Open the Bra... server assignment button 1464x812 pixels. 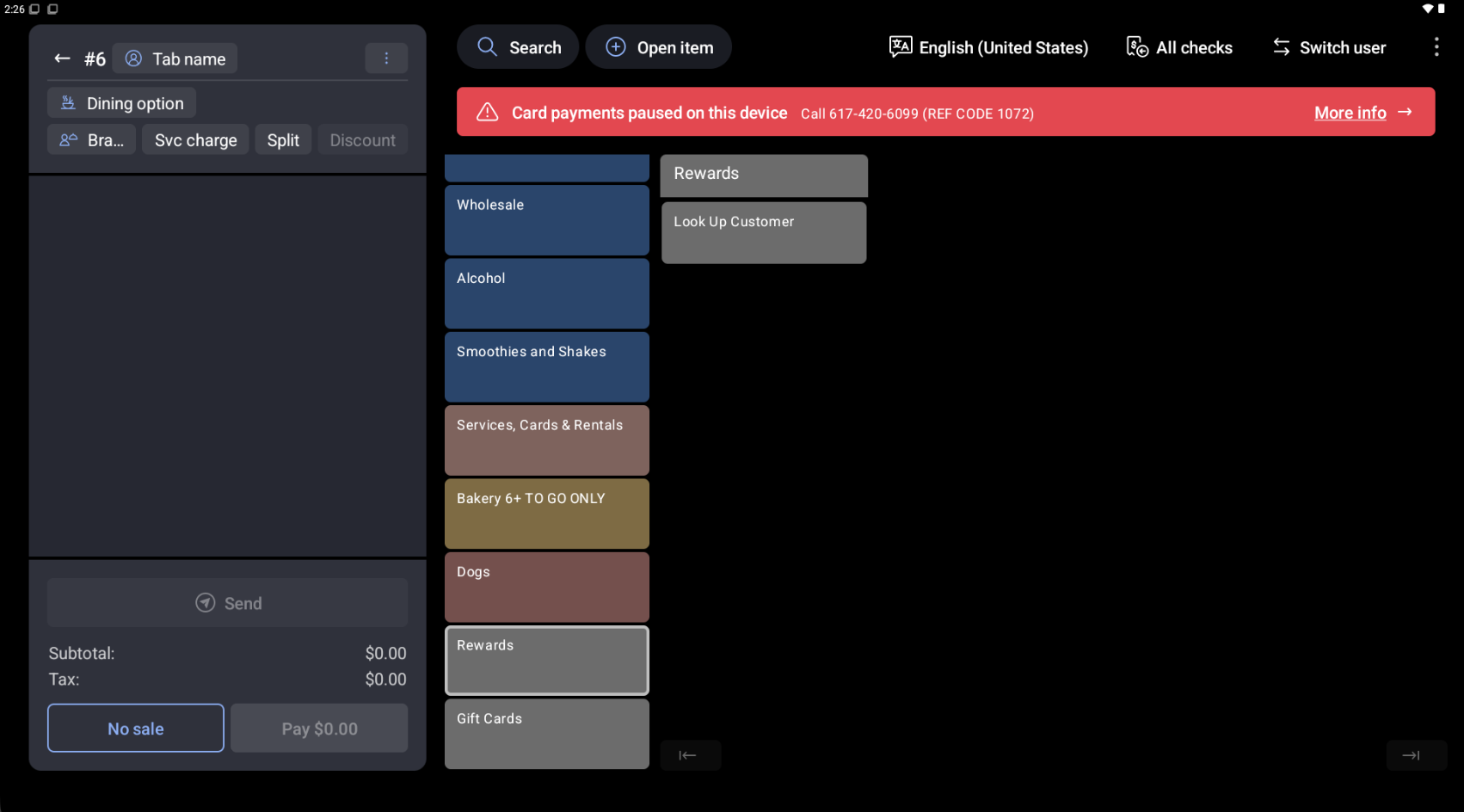coord(91,140)
